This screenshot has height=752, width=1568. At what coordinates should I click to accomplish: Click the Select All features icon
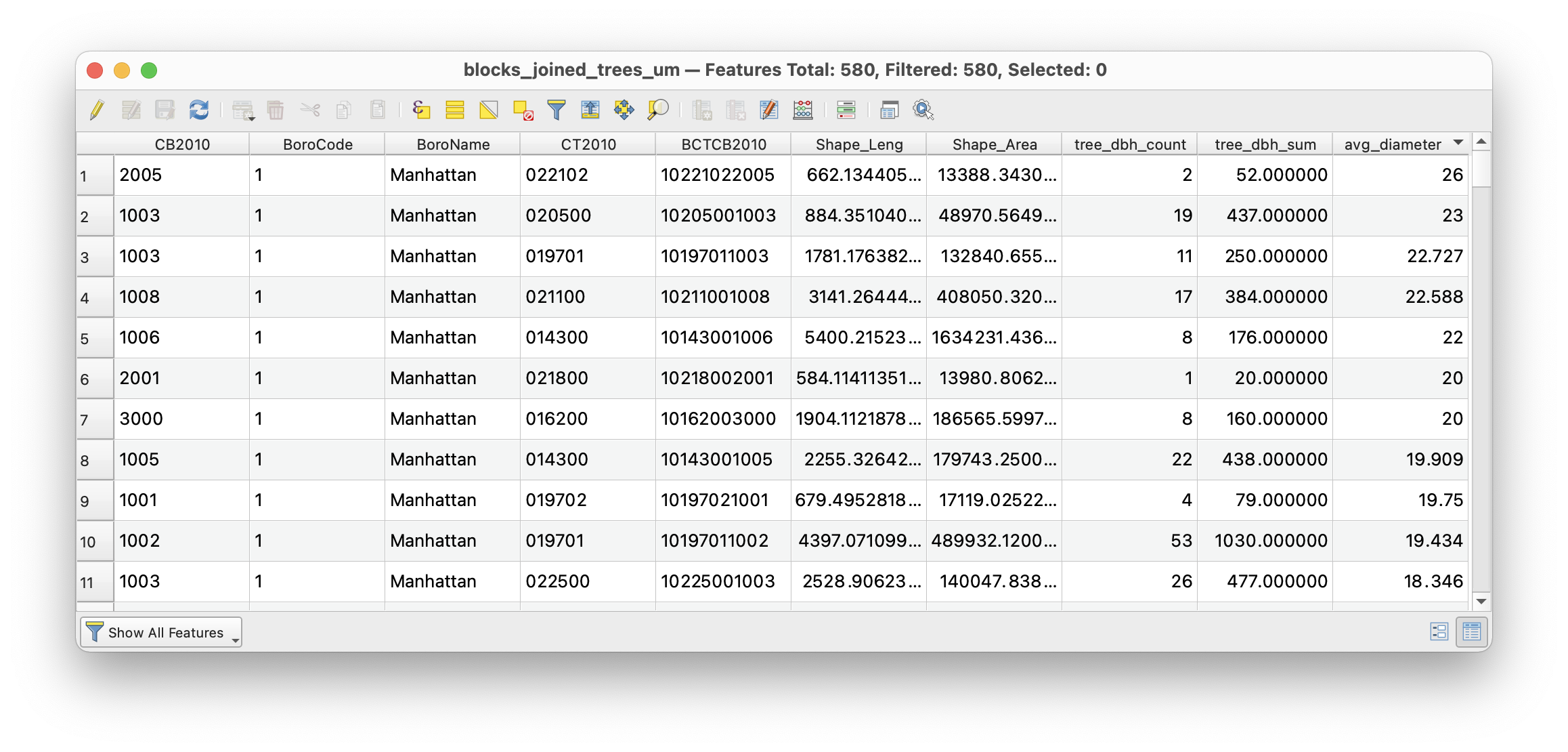[x=455, y=110]
